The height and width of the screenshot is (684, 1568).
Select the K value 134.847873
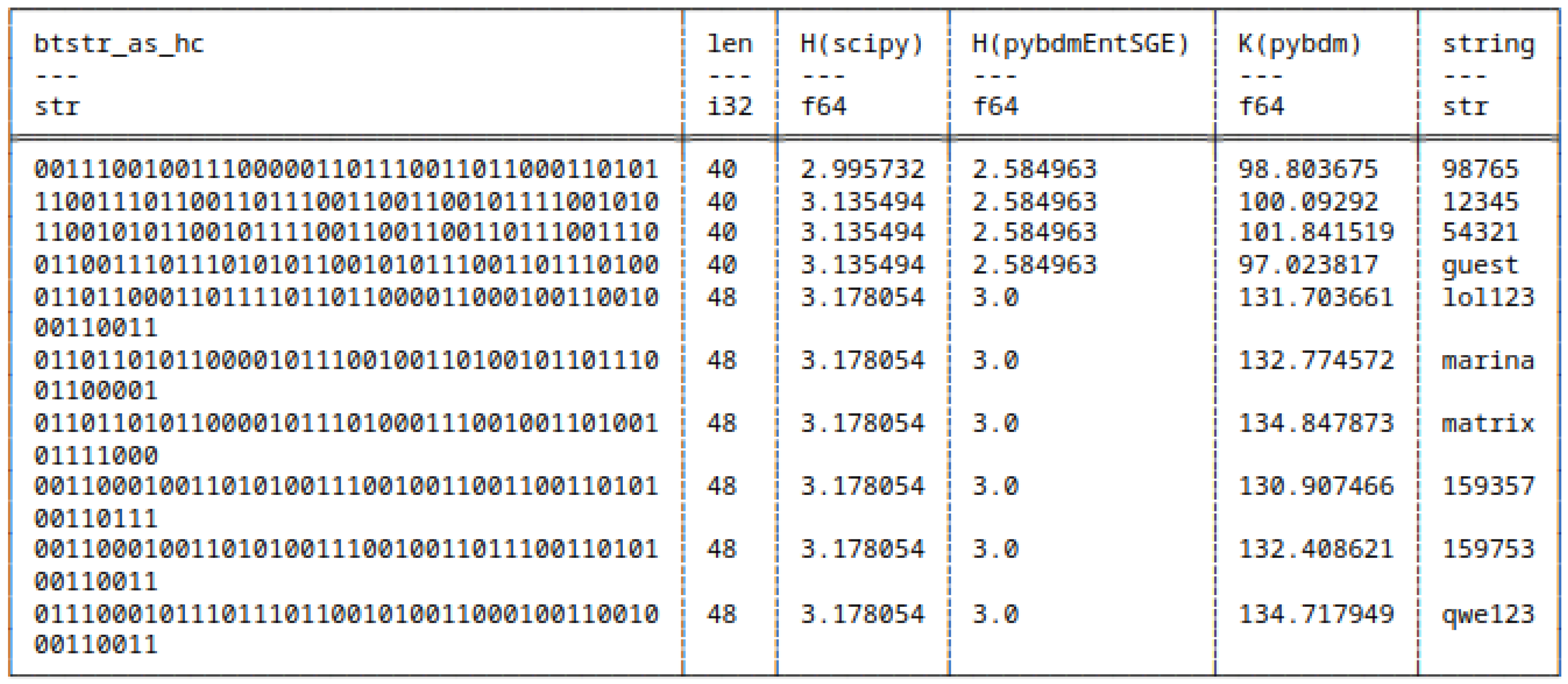[1316, 423]
